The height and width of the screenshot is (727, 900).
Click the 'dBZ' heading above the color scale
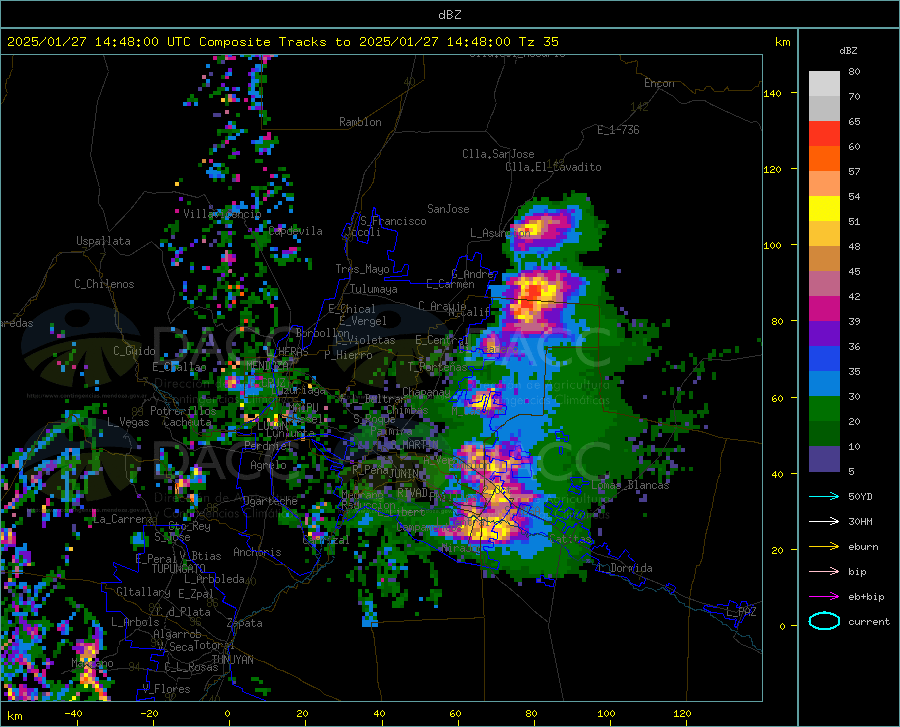coord(848,50)
